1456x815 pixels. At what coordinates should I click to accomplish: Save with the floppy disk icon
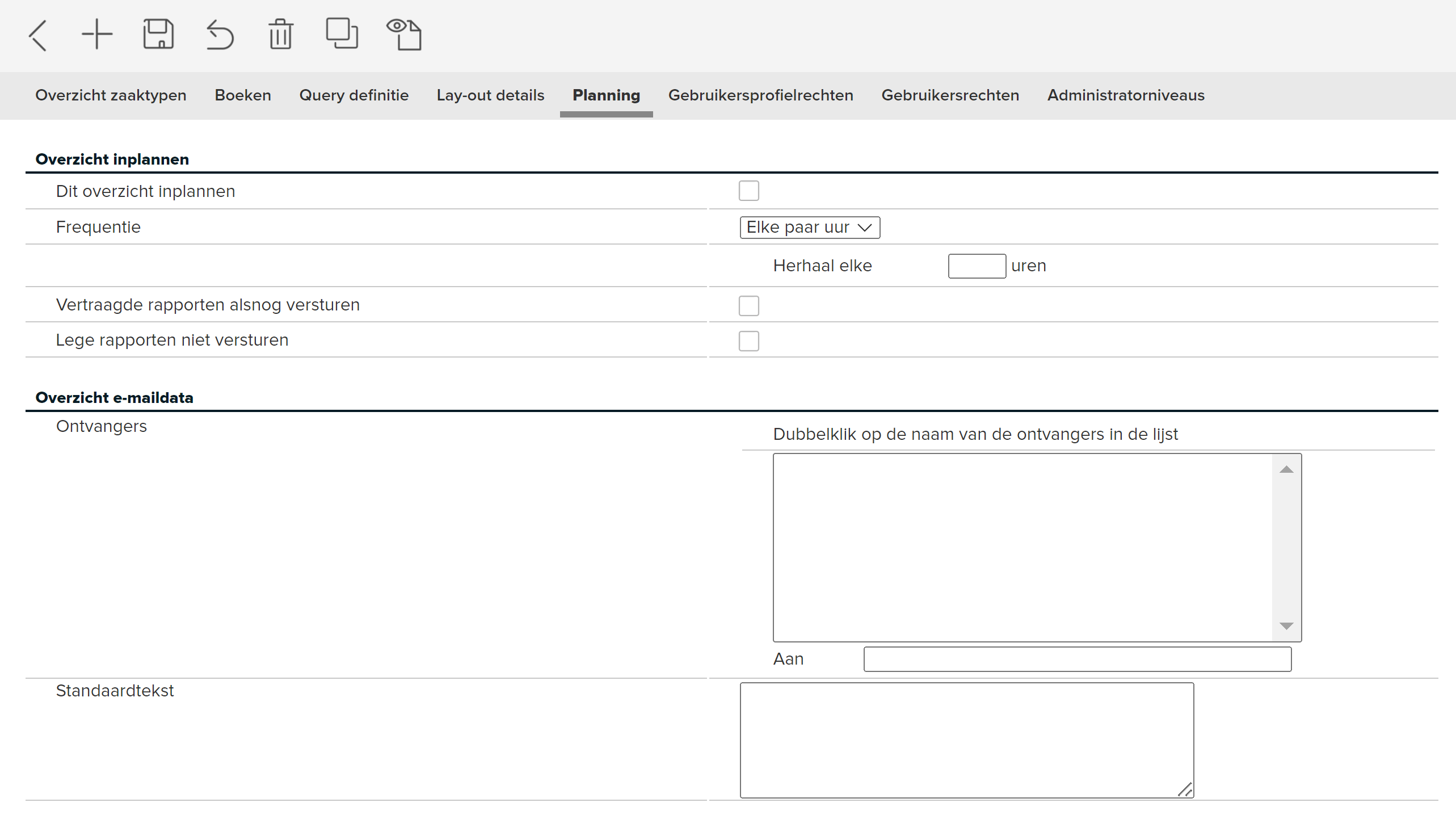[158, 35]
